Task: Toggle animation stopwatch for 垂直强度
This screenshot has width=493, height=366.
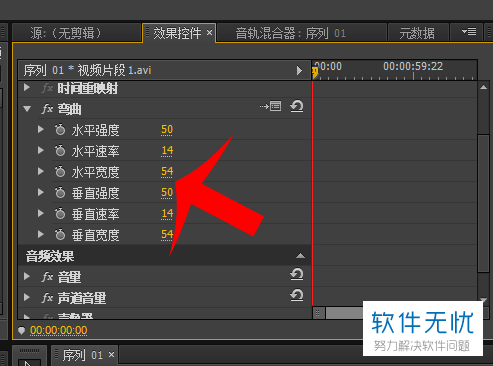Action: [60, 192]
